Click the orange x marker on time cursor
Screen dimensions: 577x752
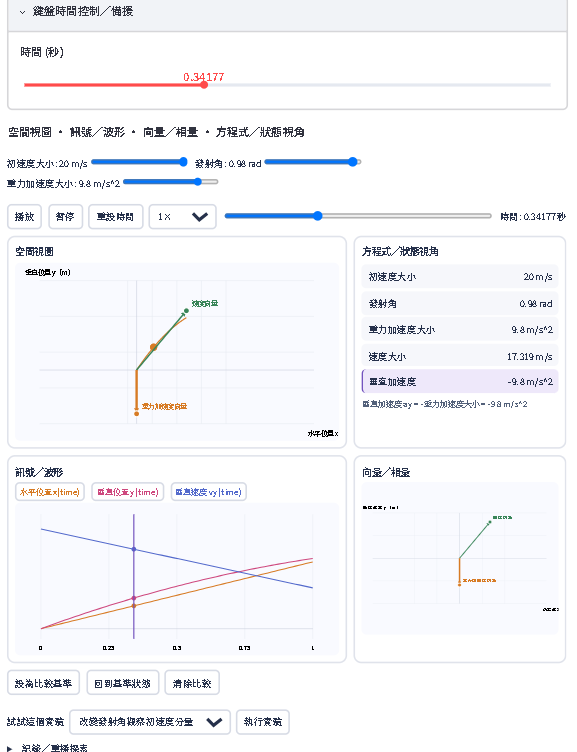(134, 606)
